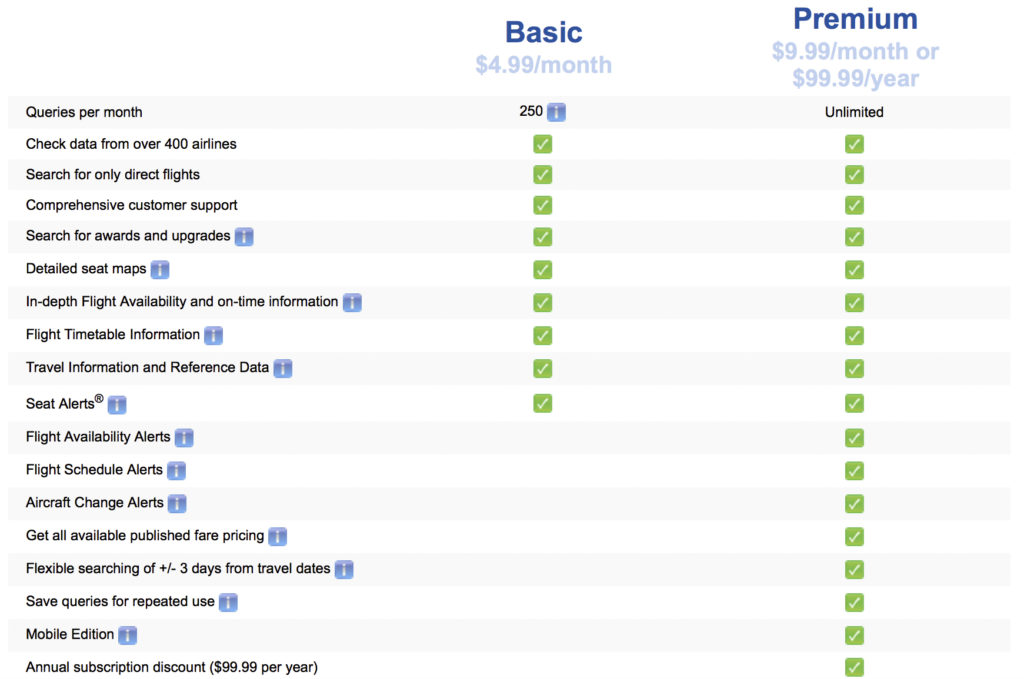Show info for Flexible searching row
Image resolution: width=1024 pixels, height=679 pixels.
pyautogui.click(x=344, y=569)
